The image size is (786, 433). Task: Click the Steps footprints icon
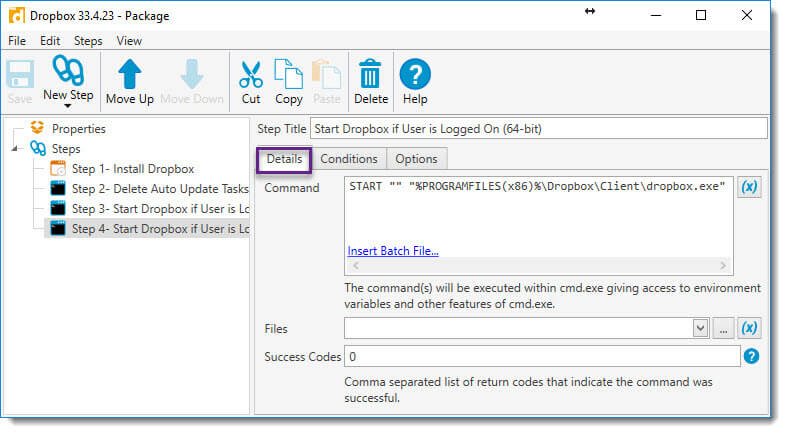[38, 148]
